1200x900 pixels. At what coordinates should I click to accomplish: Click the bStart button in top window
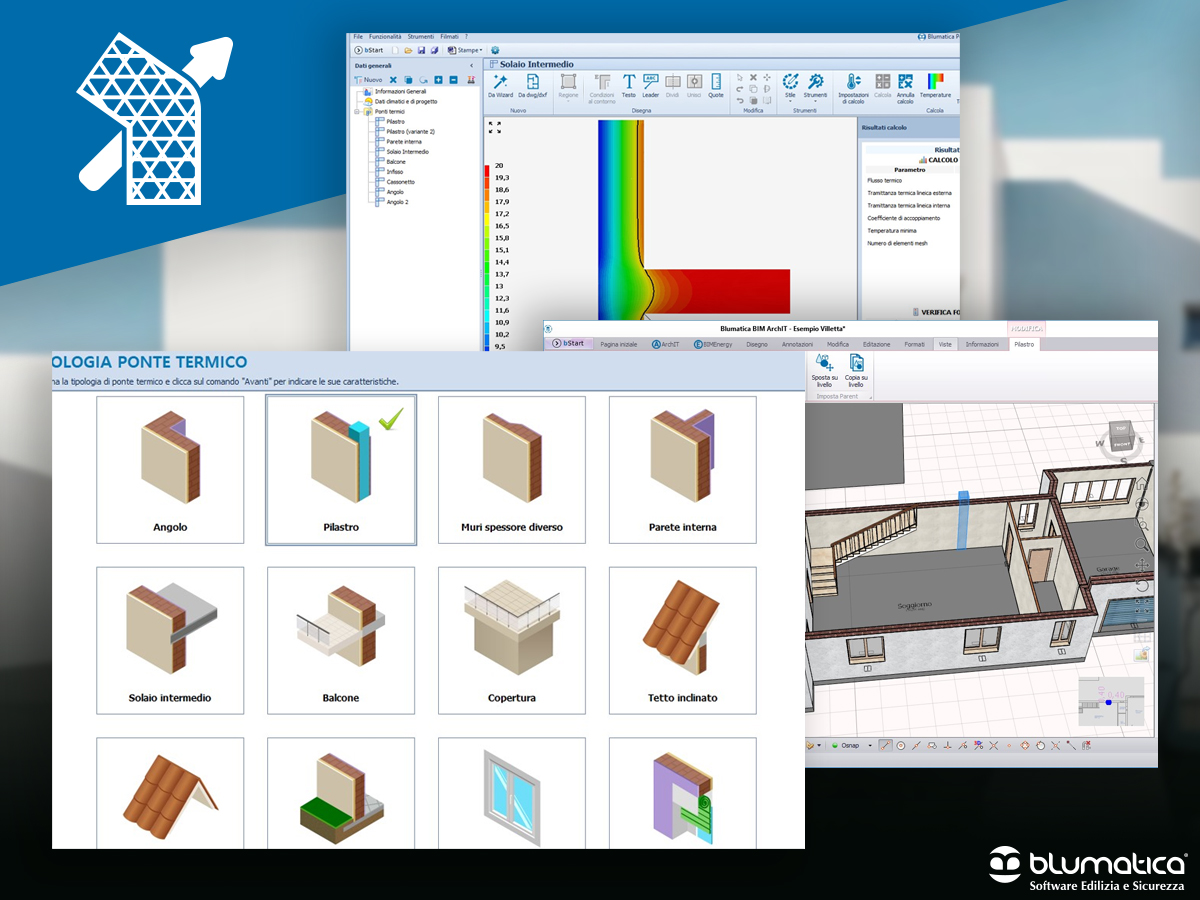tap(369, 49)
